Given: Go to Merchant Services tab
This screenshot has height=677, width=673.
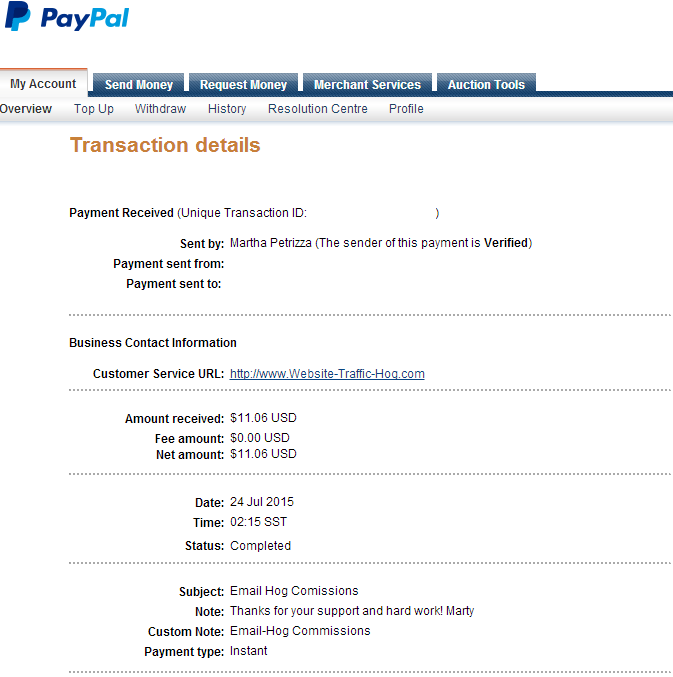Looking at the screenshot, I should click(x=367, y=84).
